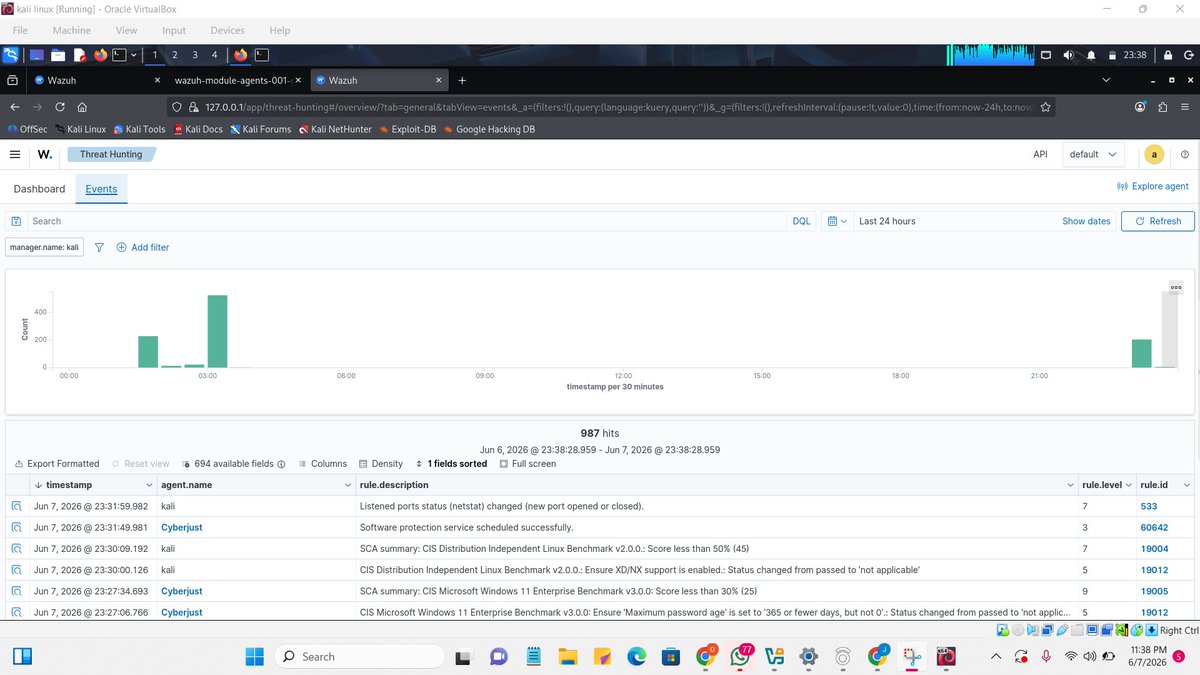This screenshot has height=675, width=1200.
Task: Click the tall 03:00 histogram bar
Action: (217, 331)
